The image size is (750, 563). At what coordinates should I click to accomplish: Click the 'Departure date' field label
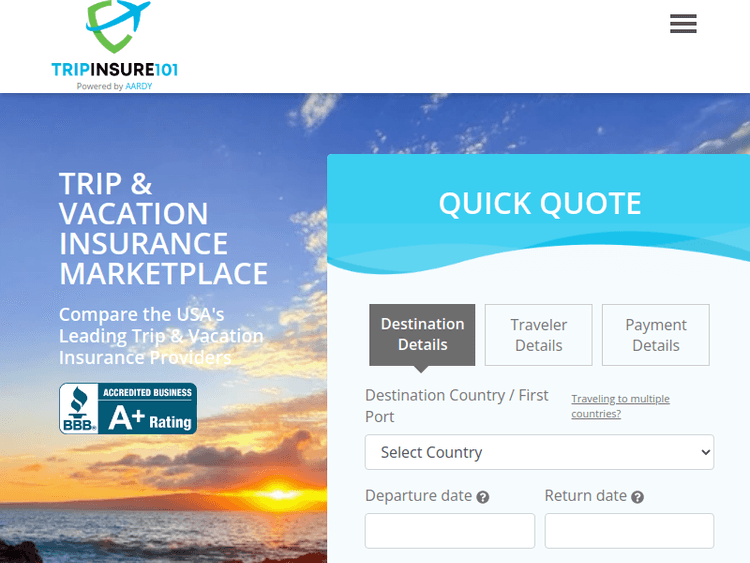418,496
